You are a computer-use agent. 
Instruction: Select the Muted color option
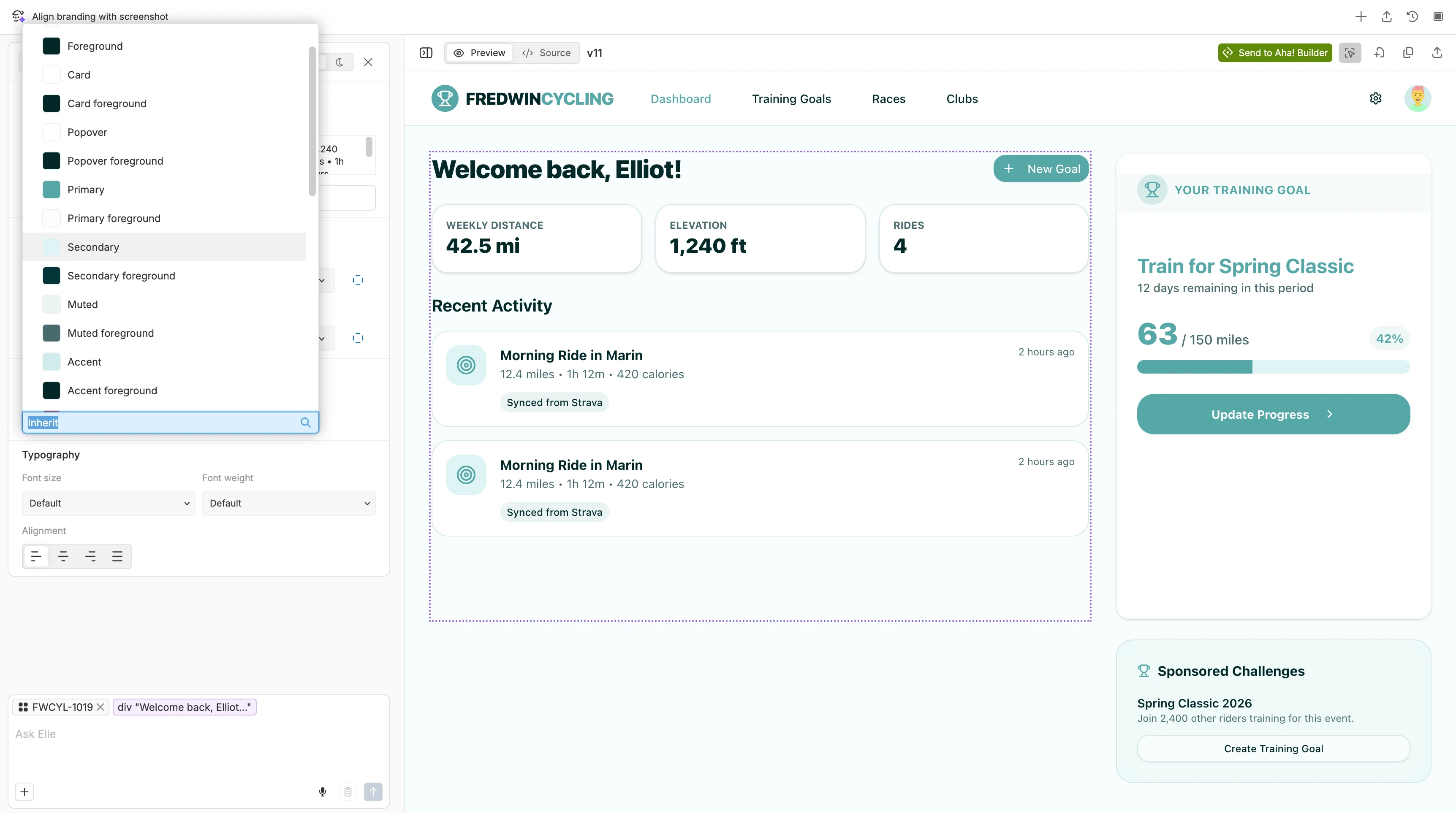(165, 304)
